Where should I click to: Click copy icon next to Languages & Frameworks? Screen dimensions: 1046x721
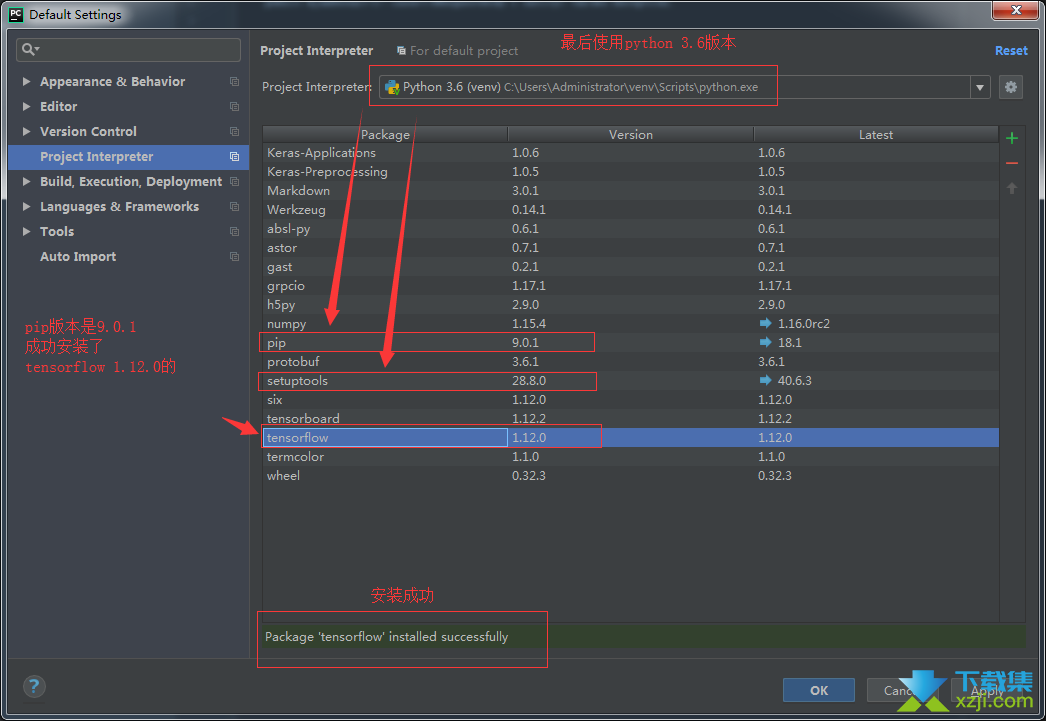point(234,207)
